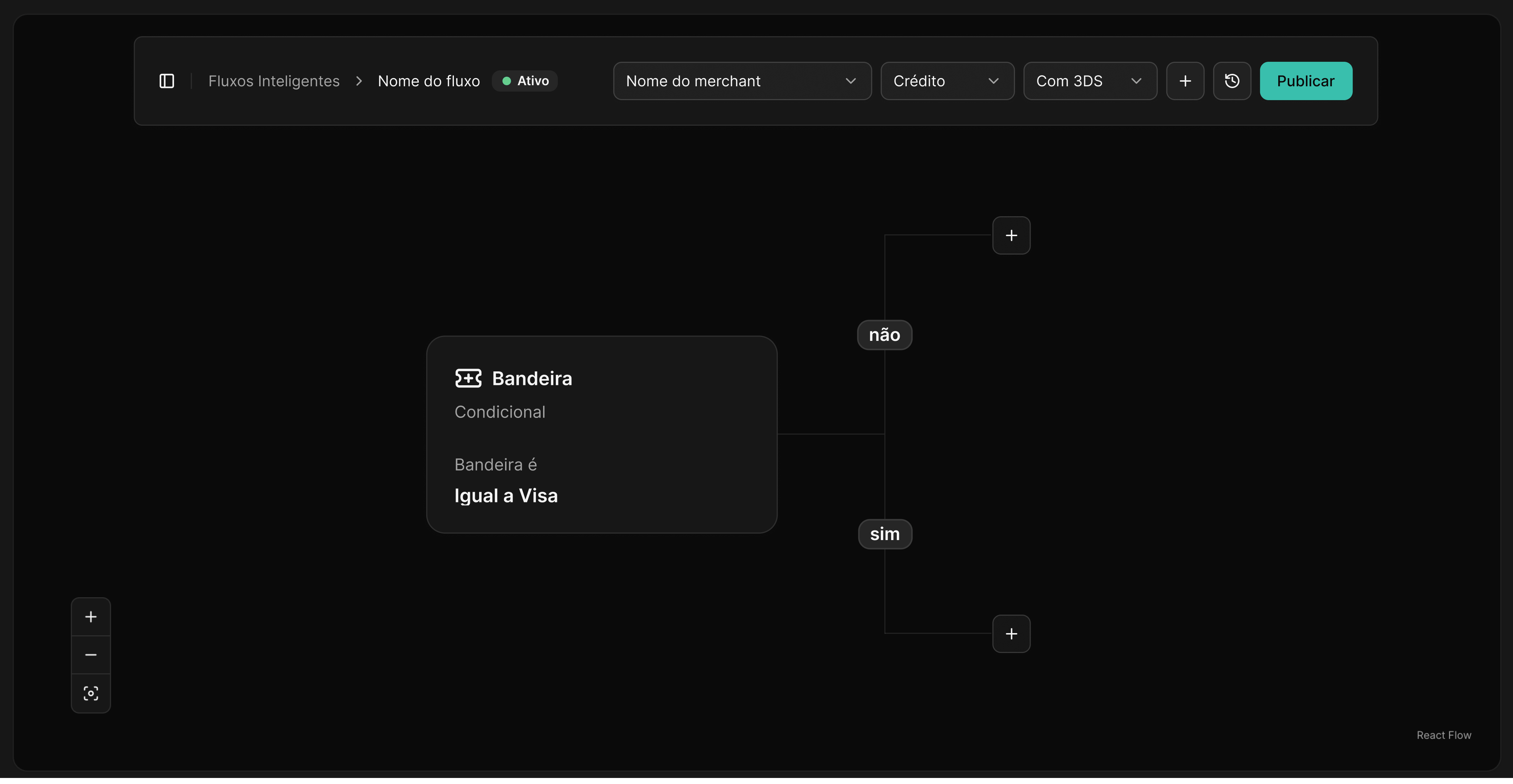Open the Nome do merchant dropdown
This screenshot has width=1513, height=784.
(x=742, y=81)
